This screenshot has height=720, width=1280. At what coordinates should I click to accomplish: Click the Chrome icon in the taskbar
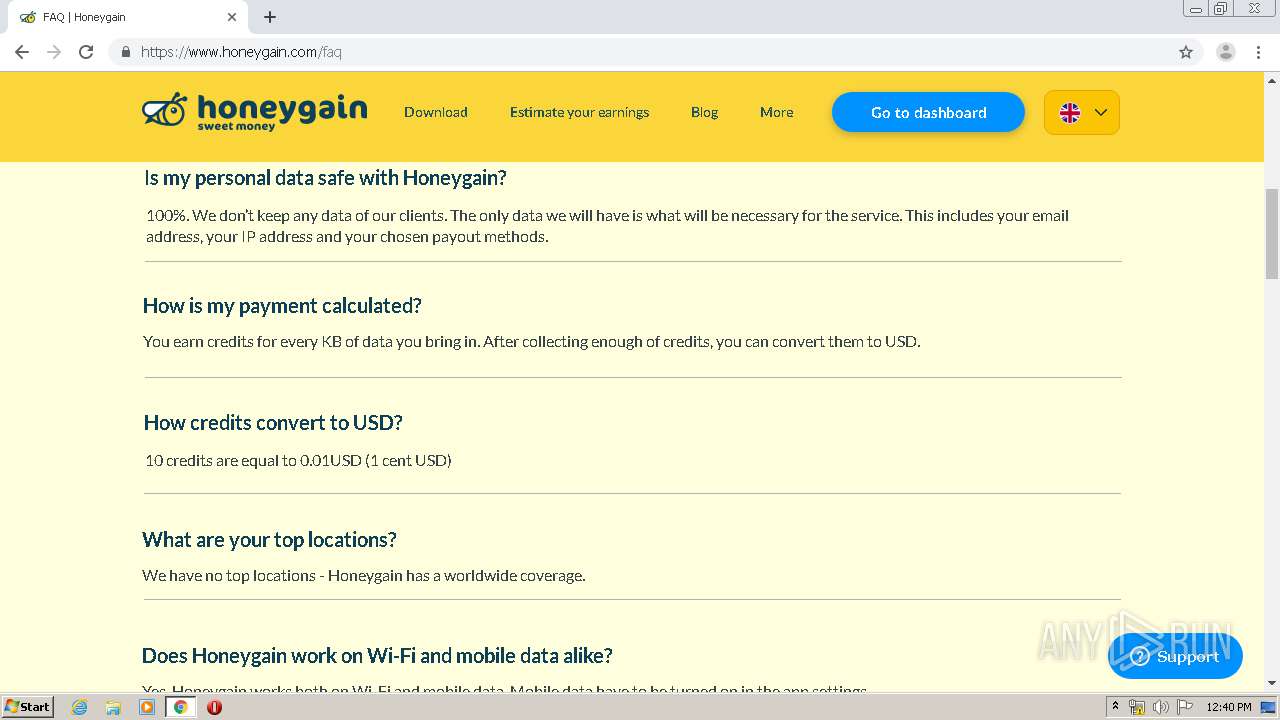click(x=180, y=707)
